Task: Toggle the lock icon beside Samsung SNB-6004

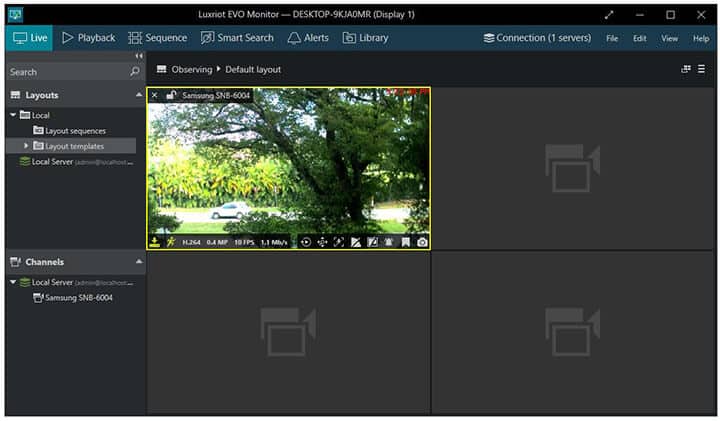Action: (x=171, y=95)
